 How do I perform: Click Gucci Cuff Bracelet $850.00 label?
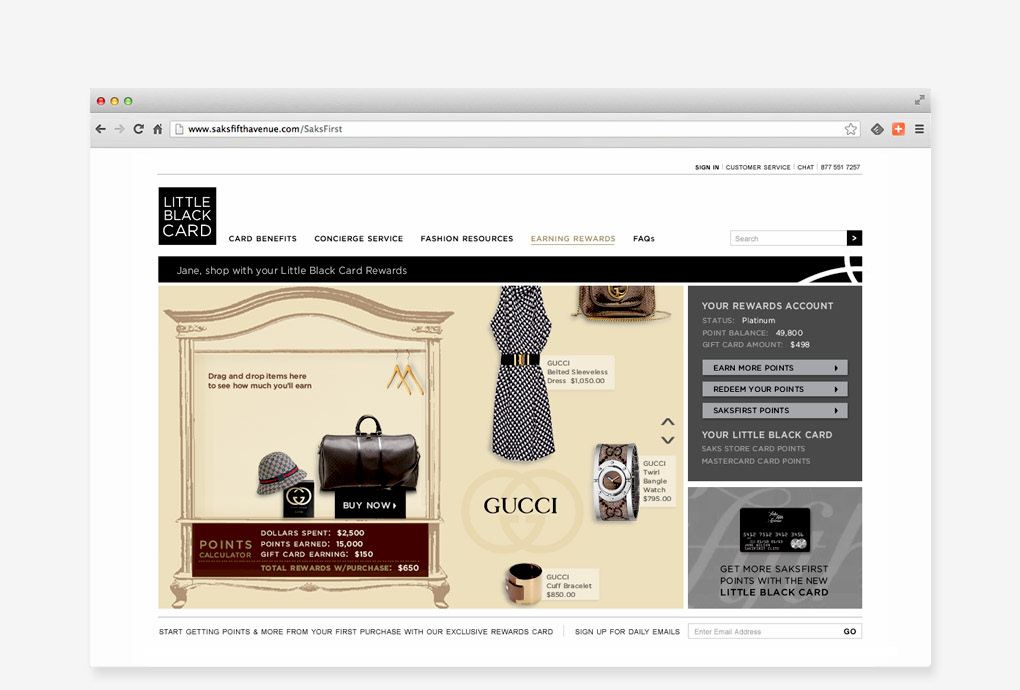pyautogui.click(x=569, y=585)
